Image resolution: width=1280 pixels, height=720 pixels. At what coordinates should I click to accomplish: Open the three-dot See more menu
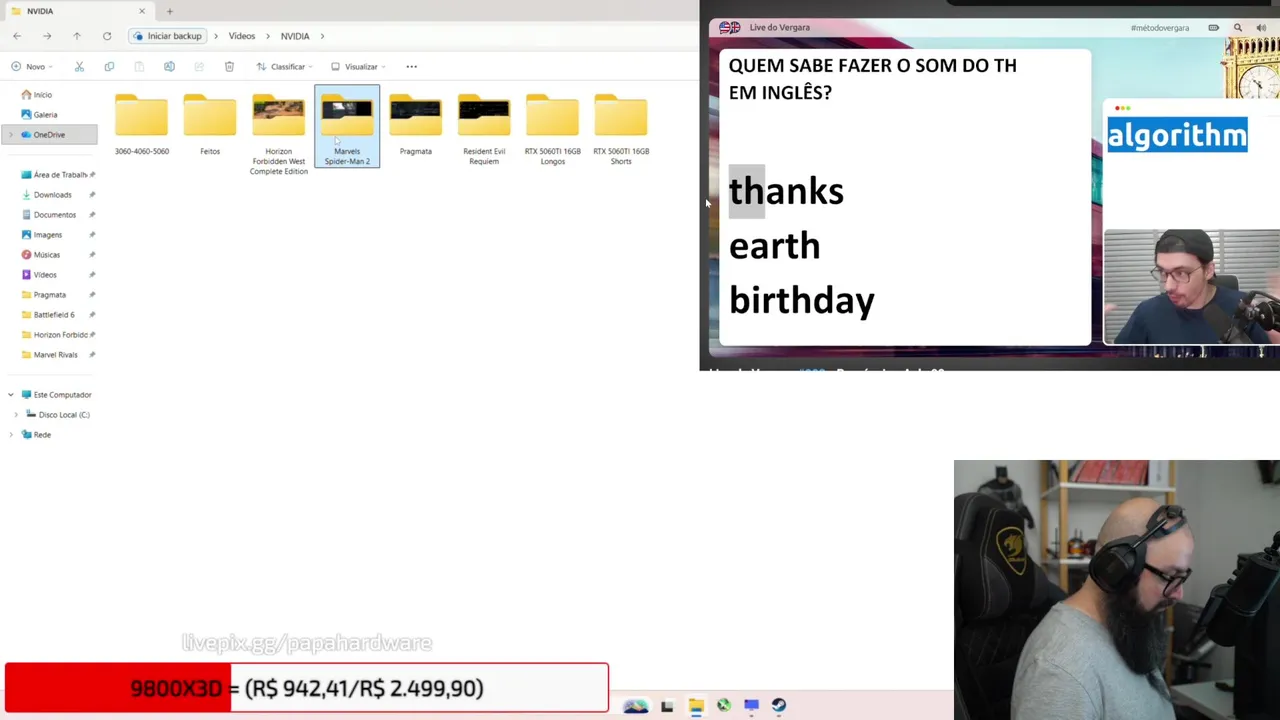[411, 67]
